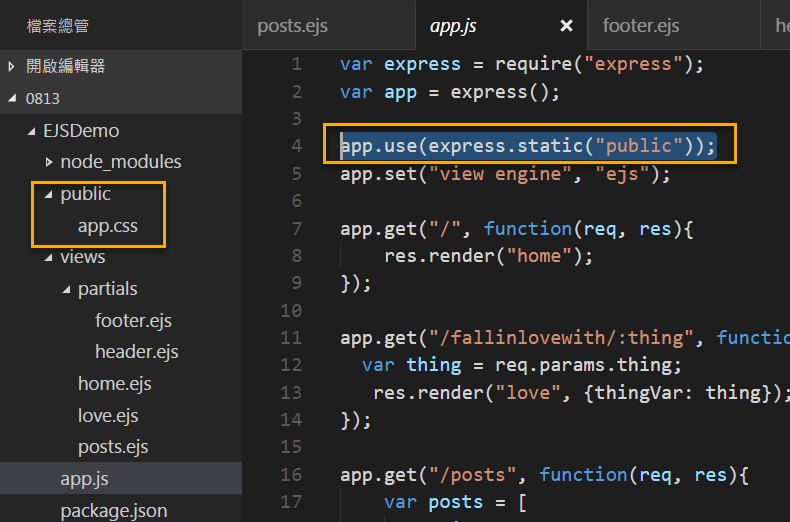This screenshot has width=790, height=522.
Task: Click the res.render("home") statement
Action: point(488,256)
